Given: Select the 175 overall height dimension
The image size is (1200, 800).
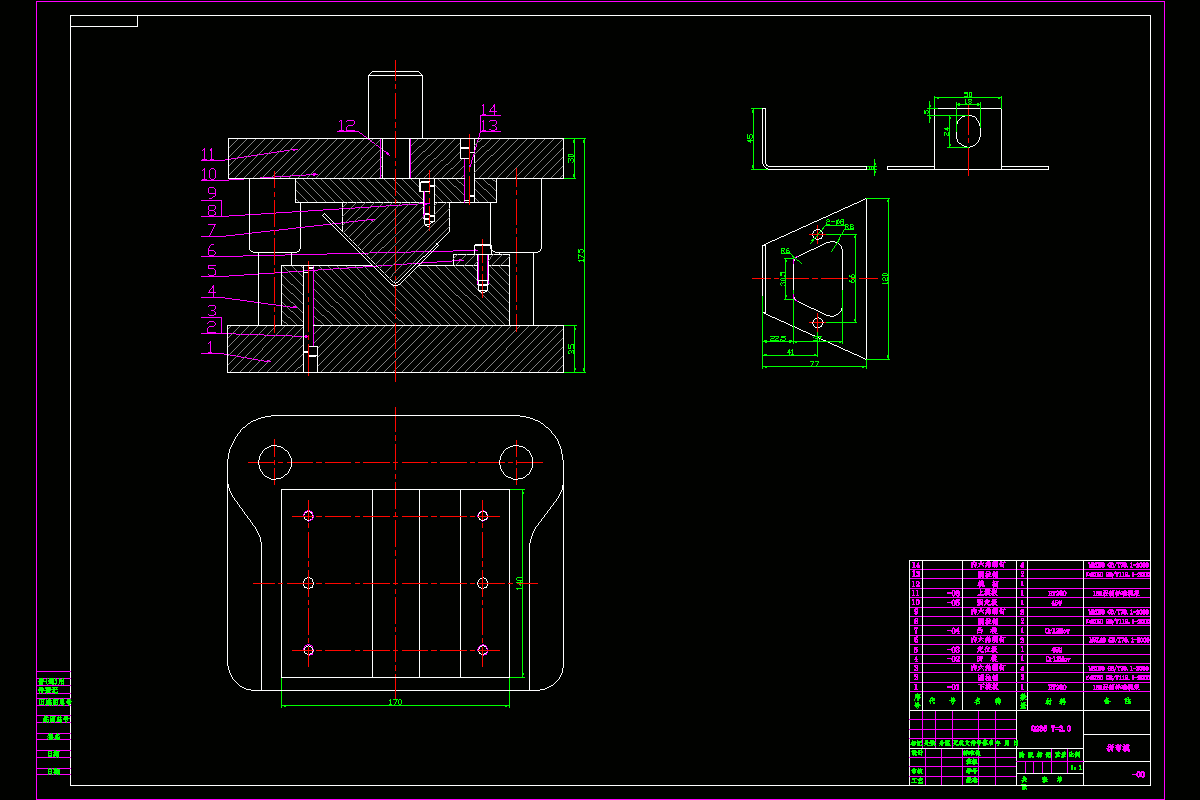Looking at the screenshot, I should tap(581, 255).
